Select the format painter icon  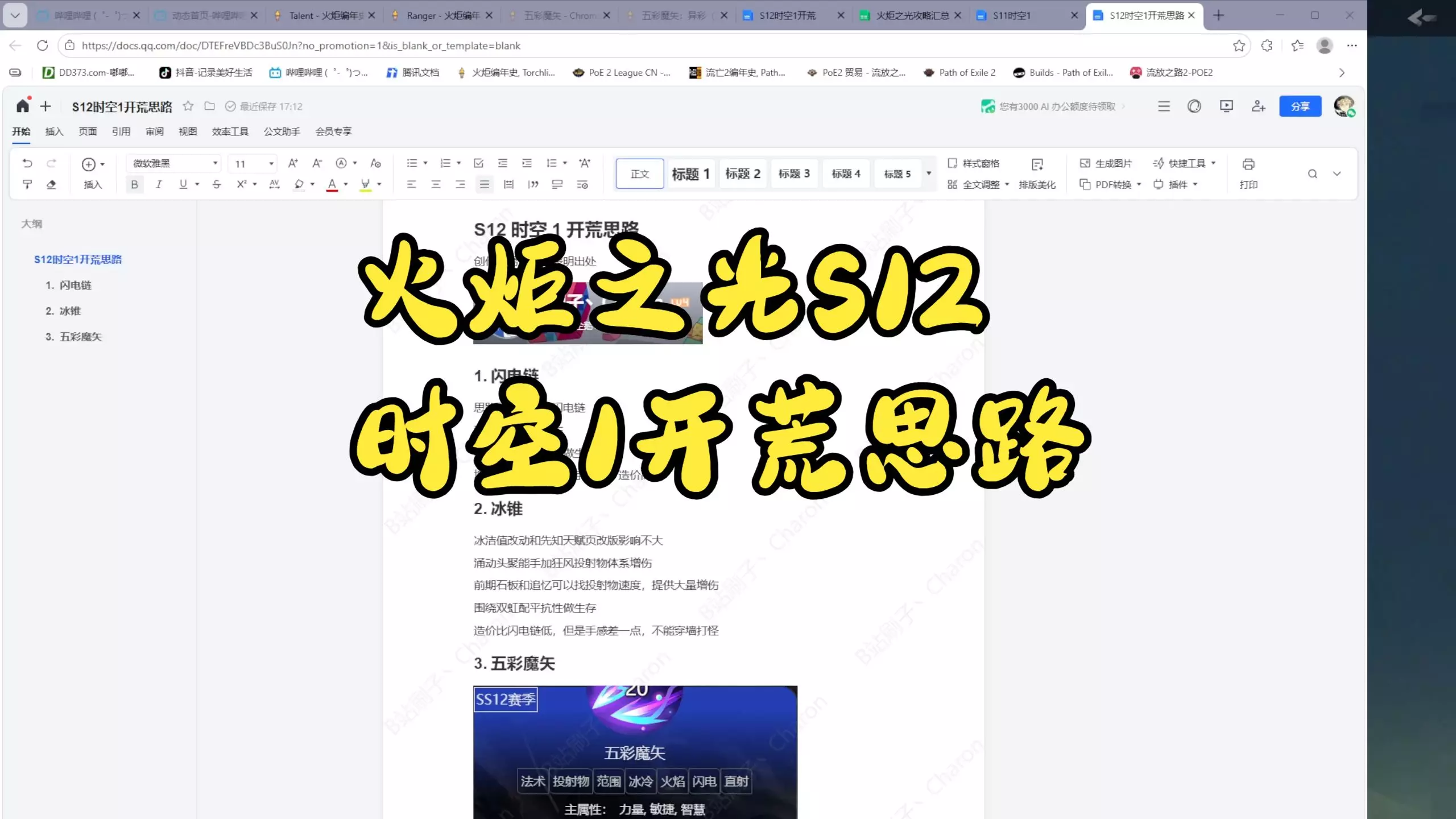(27, 184)
